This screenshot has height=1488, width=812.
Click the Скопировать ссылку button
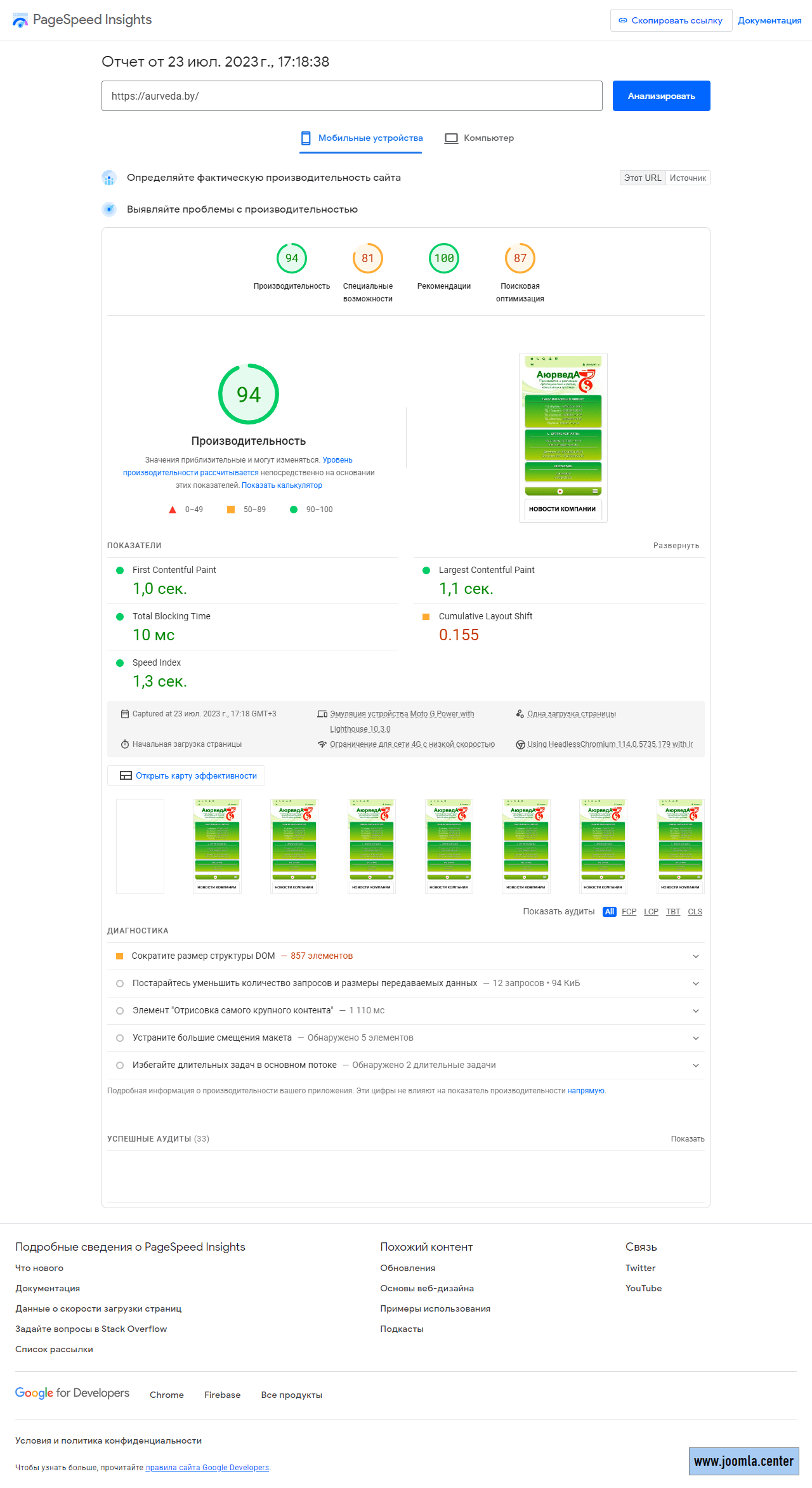671,20
